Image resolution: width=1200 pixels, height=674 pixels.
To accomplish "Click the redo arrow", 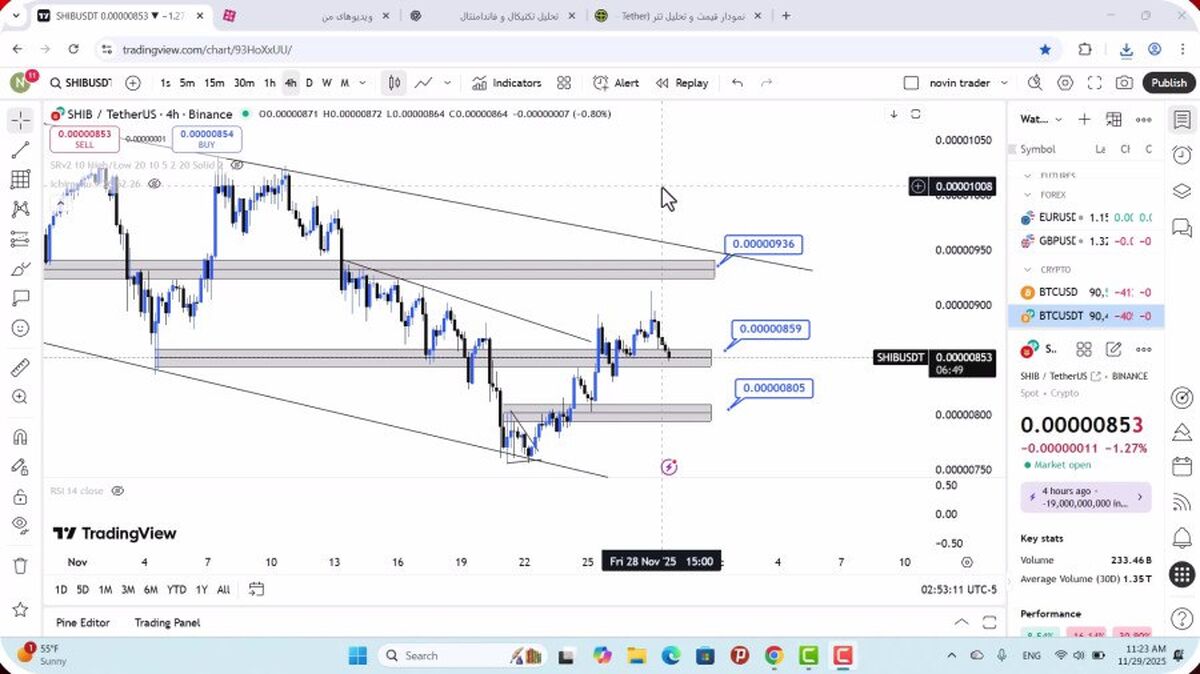I will pyautogui.click(x=767, y=83).
